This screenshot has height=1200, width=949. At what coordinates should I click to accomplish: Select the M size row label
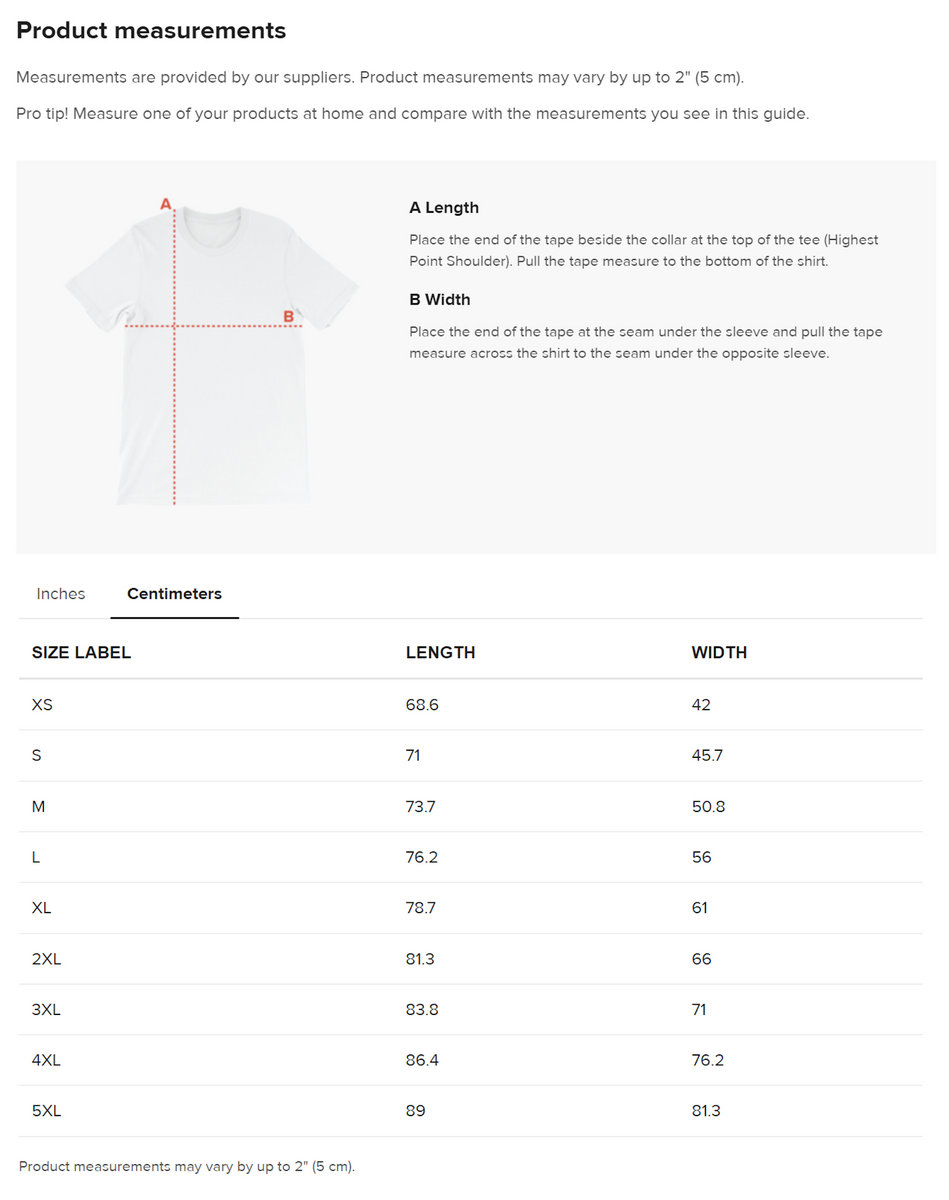39,807
